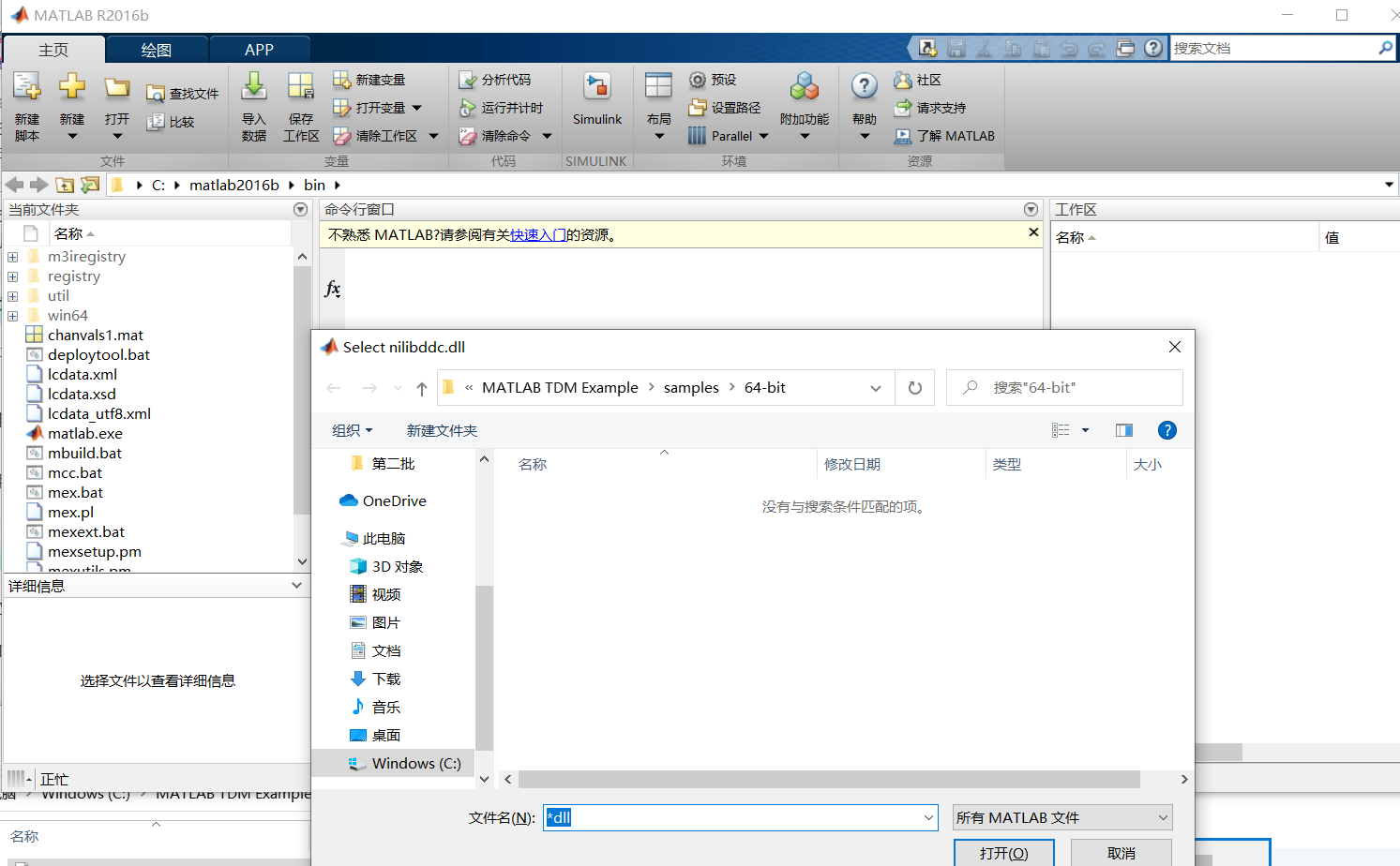
Task: Click the Compare (比较) tool
Action: (x=171, y=122)
